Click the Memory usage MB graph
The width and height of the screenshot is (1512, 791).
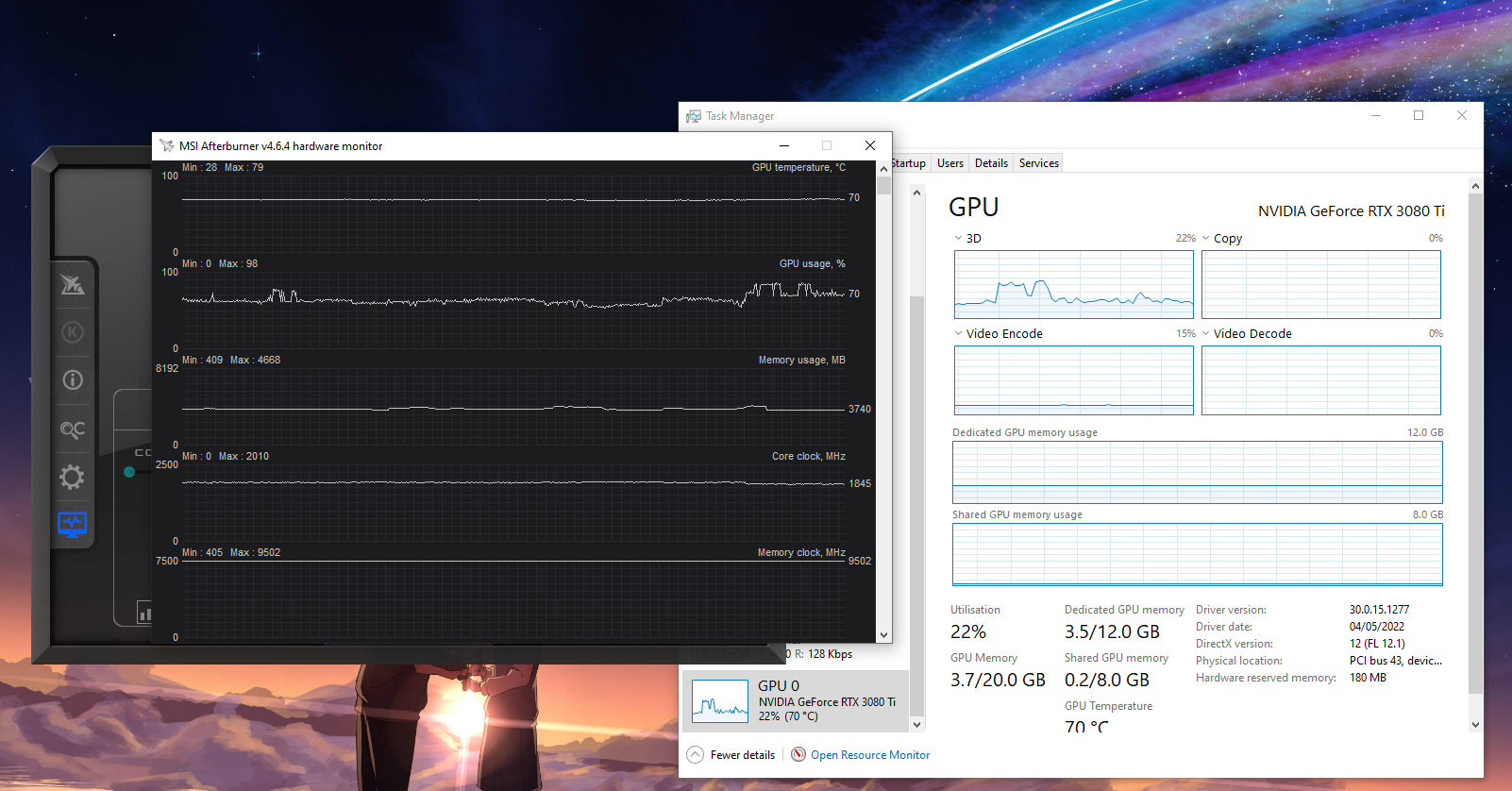click(x=513, y=406)
